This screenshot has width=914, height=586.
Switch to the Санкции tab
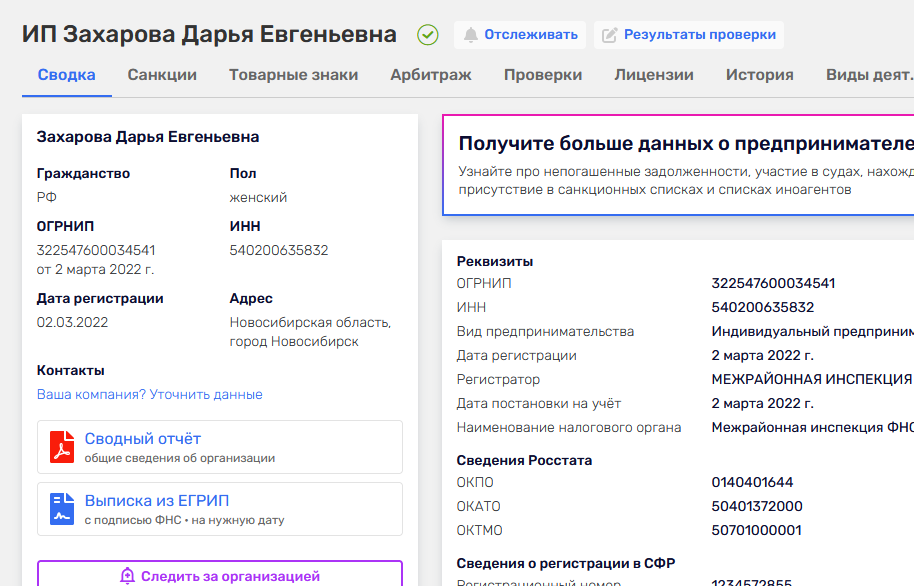pyautogui.click(x=162, y=75)
